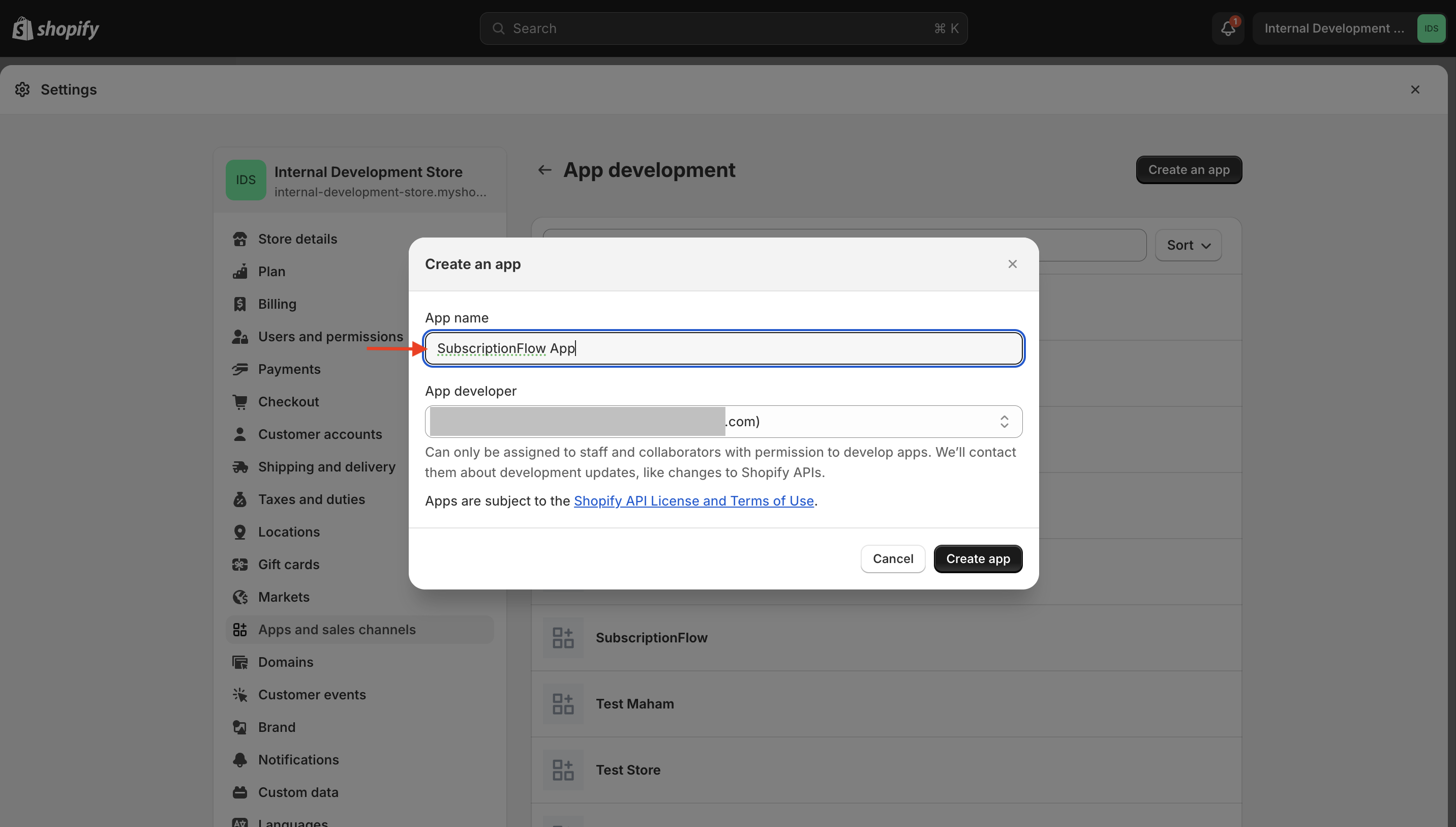Click the Internal Development Store header card
Screen dimensions: 1456x827
[x=359, y=180]
